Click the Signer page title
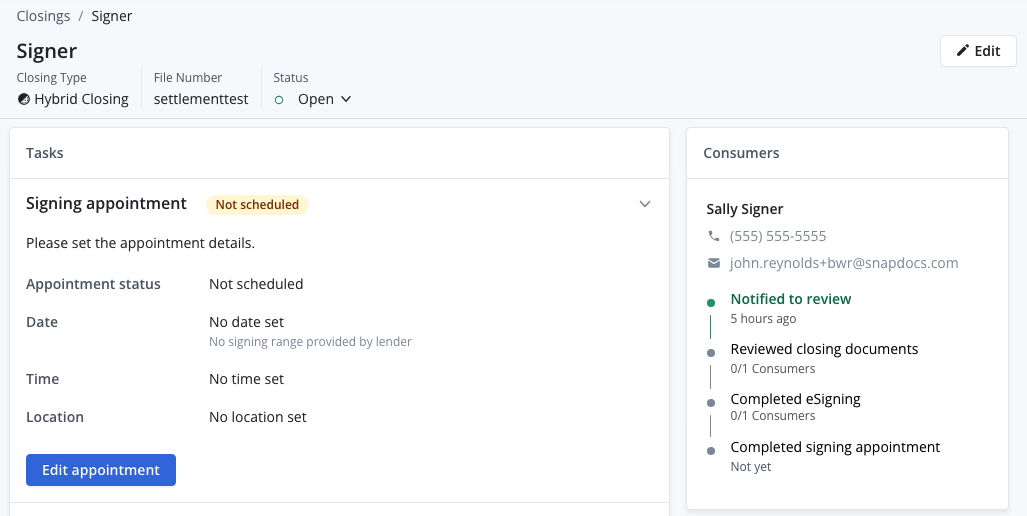This screenshot has height=516, width=1027. click(47, 51)
